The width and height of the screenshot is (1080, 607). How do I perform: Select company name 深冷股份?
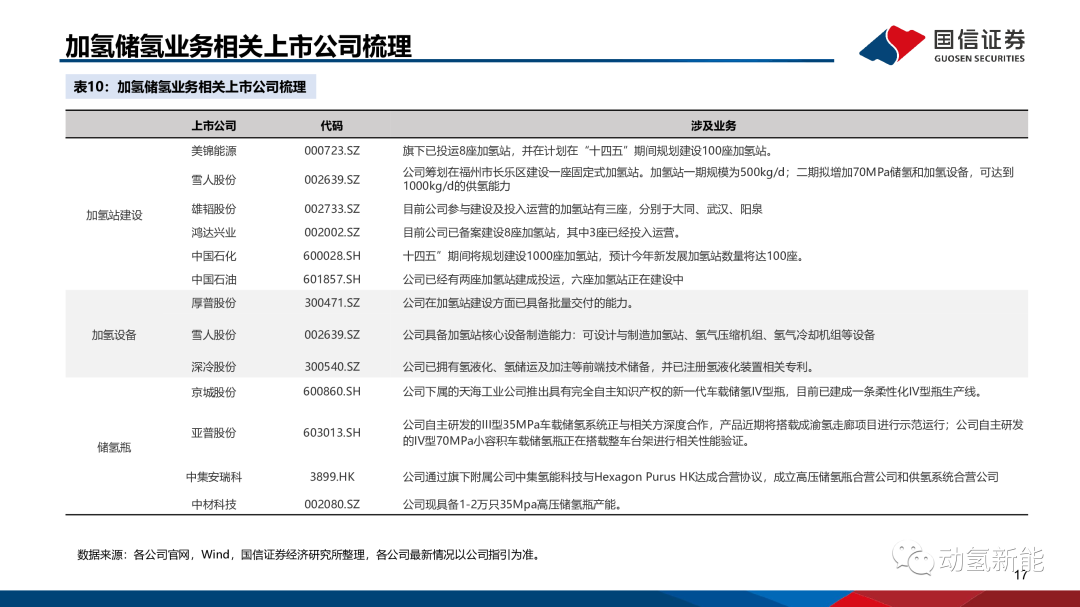pyautogui.click(x=214, y=367)
